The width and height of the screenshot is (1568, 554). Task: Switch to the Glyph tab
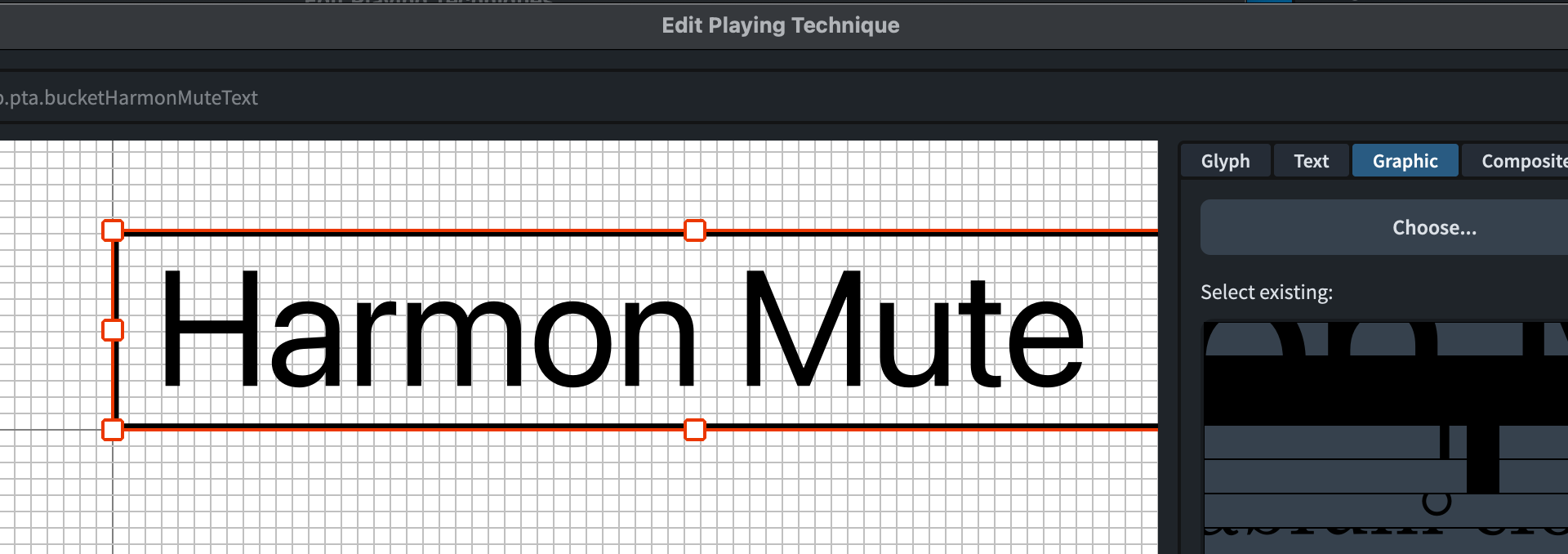(1225, 161)
